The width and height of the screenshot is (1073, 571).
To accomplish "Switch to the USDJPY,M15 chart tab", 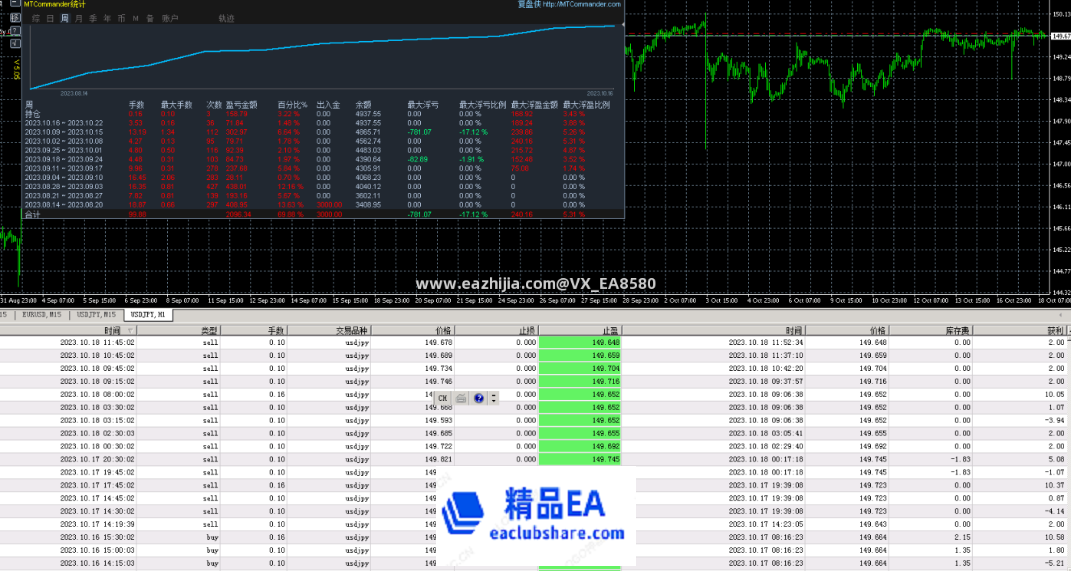I will 96,315.
